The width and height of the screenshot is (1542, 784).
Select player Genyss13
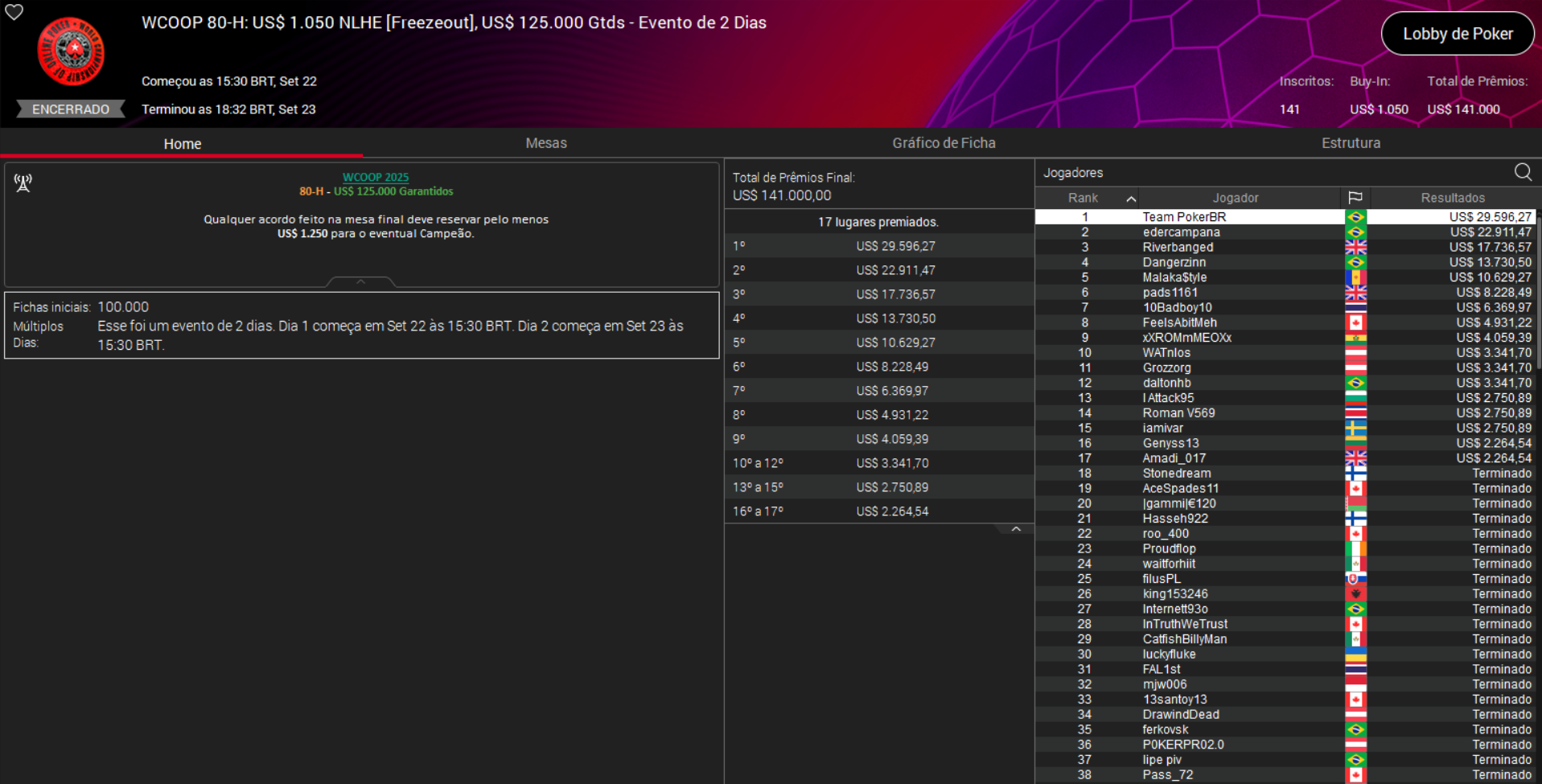(x=1285, y=443)
